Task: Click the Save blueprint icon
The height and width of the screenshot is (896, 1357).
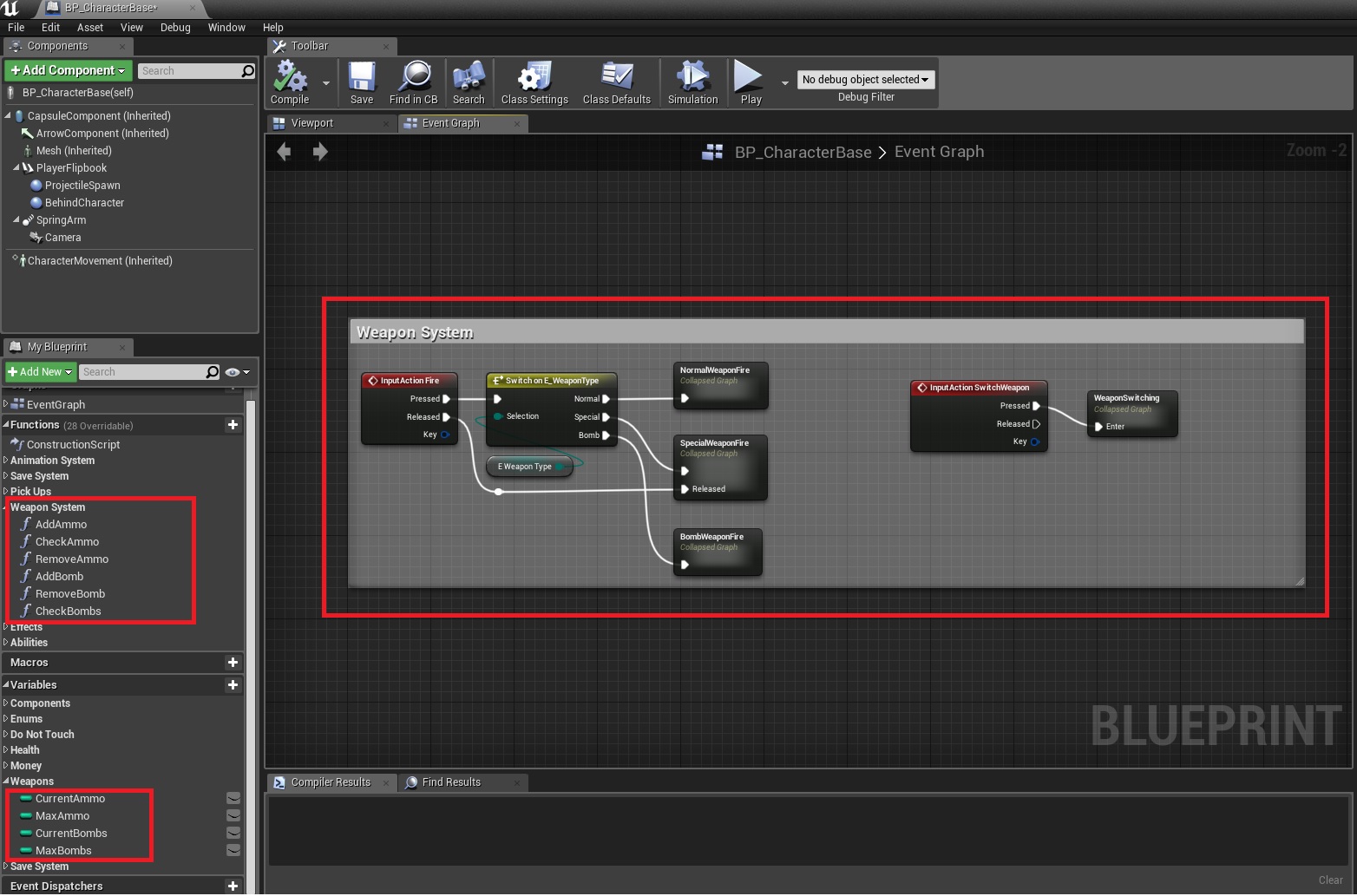Action: point(362,78)
